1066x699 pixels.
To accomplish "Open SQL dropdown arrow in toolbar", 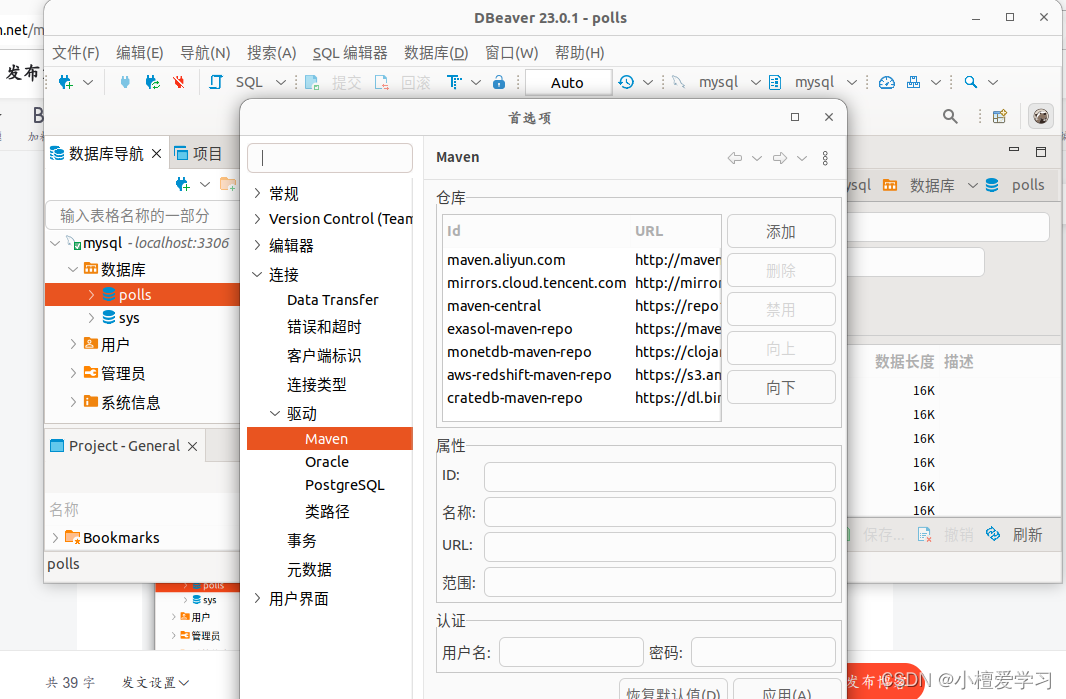I will tap(281, 82).
